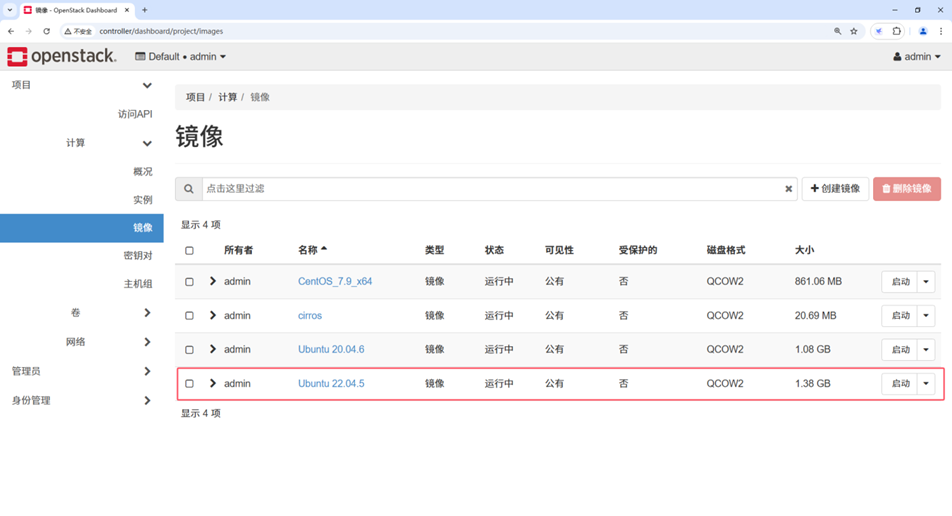Check the Ubuntu 22.04.5 row checkbox
This screenshot has height=516, width=952.
pyautogui.click(x=189, y=384)
